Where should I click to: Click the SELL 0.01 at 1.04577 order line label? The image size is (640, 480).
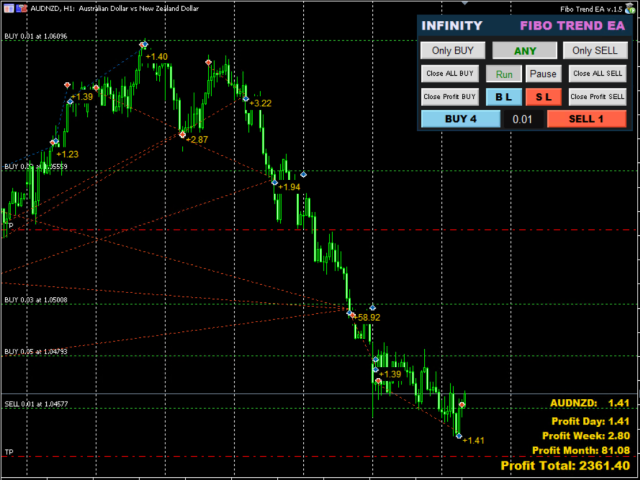click(36, 404)
